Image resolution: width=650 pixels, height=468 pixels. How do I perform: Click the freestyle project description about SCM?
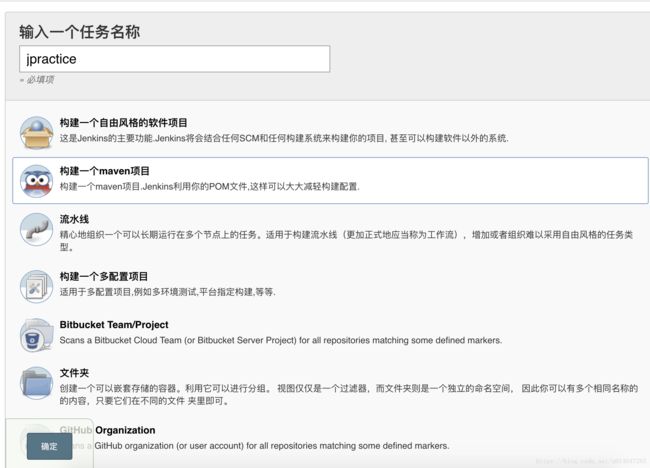click(284, 138)
